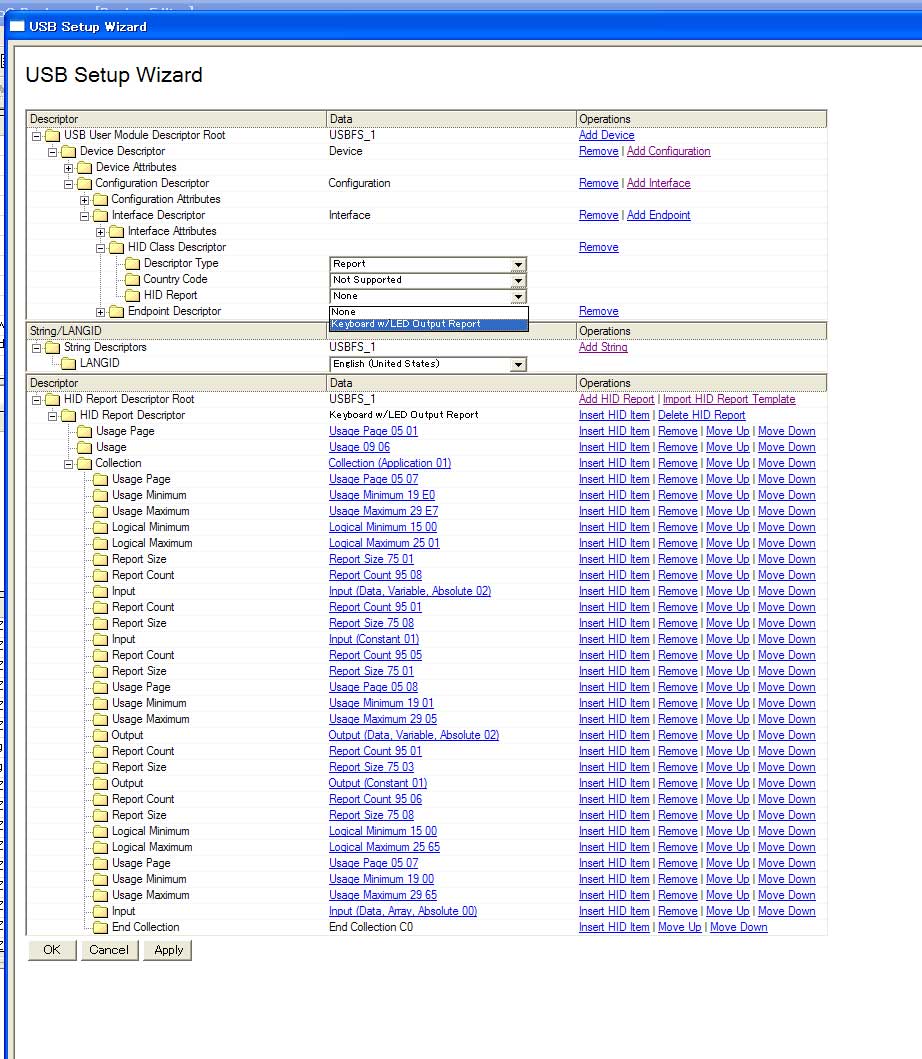The image size is (922, 1059).
Task: Click the Operations column header in top table
Action: (701, 119)
